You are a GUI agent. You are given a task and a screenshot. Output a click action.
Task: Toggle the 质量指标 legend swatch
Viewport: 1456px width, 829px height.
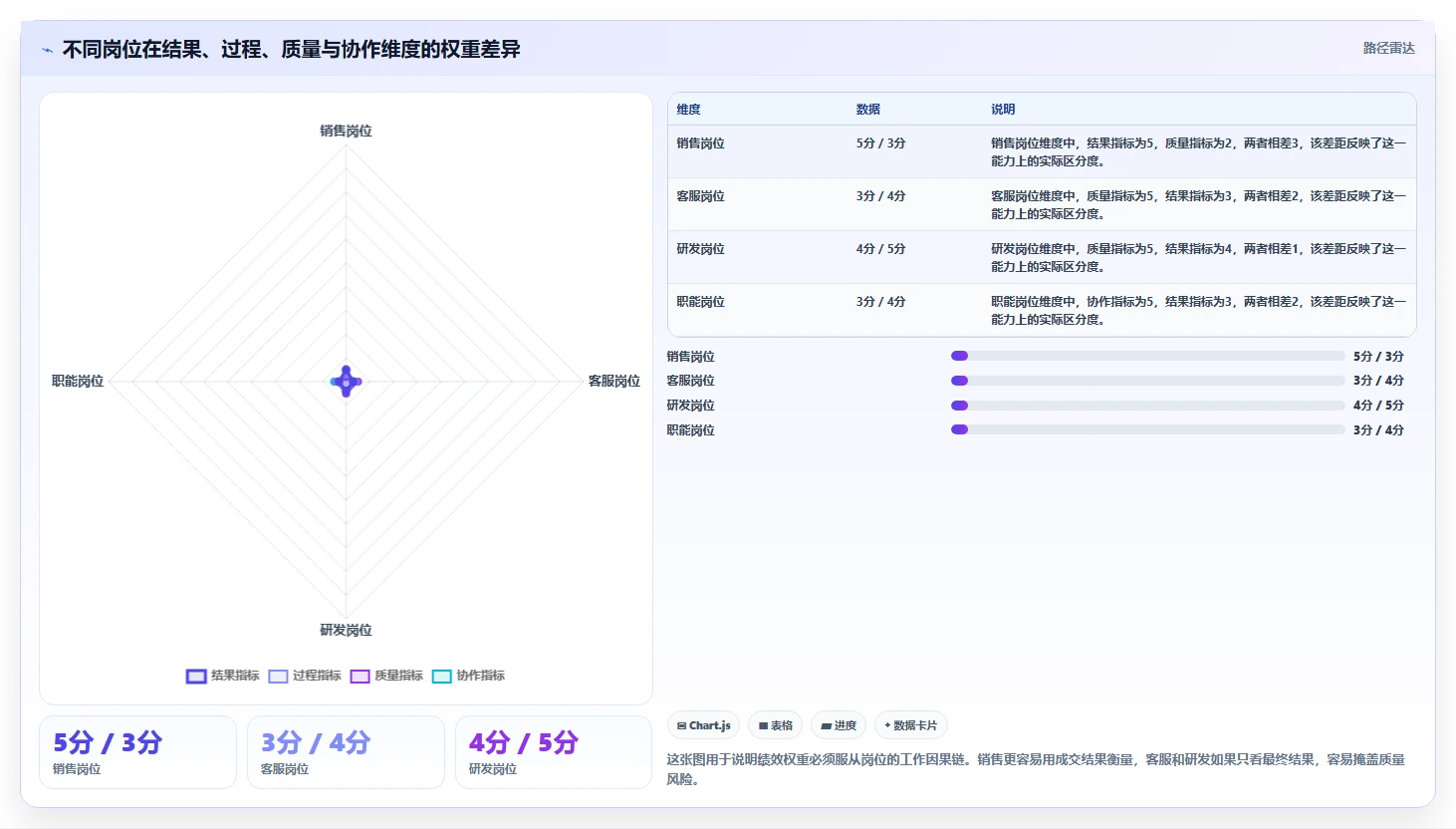point(360,677)
